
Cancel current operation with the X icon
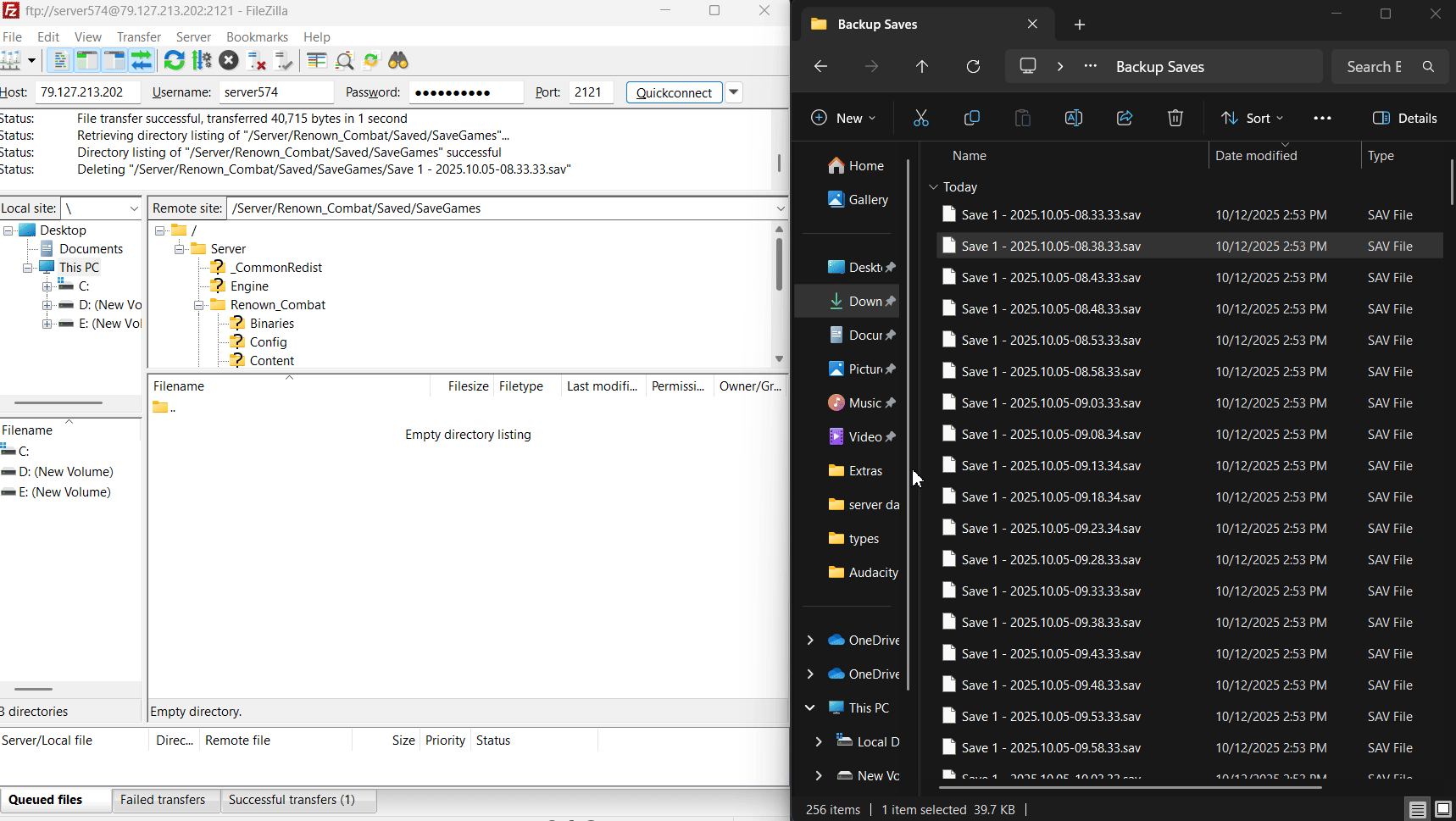click(x=229, y=61)
